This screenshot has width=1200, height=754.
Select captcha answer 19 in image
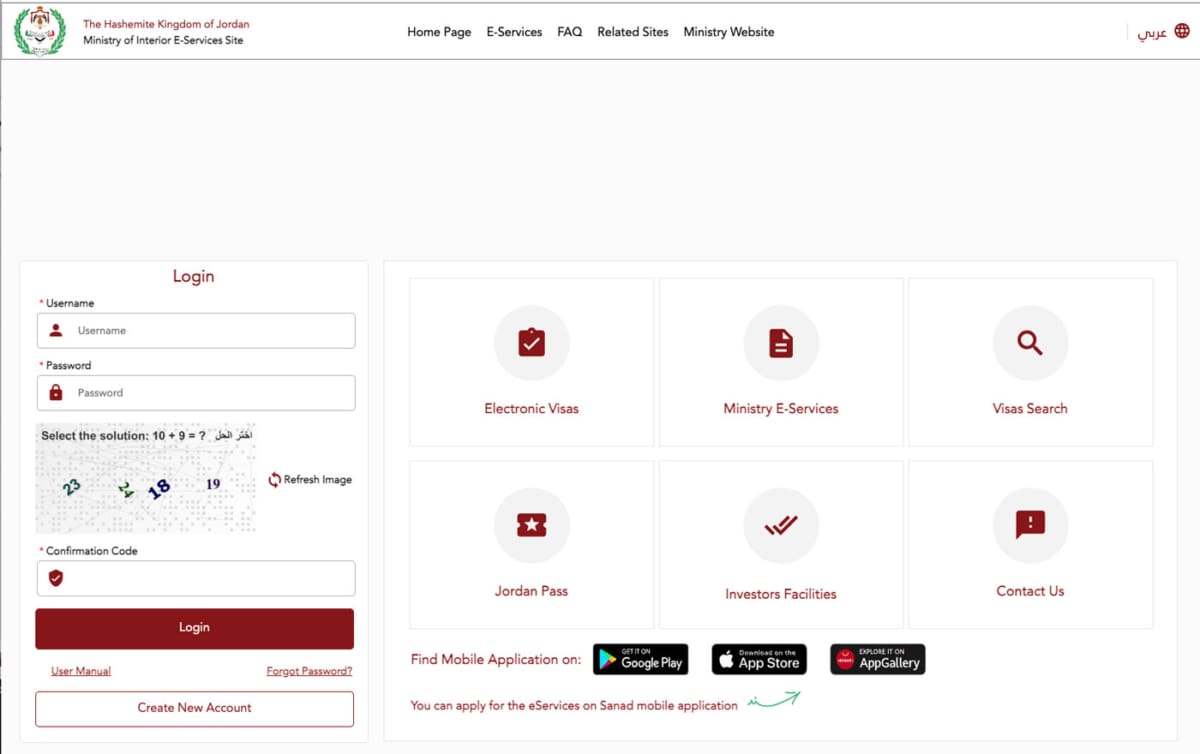tap(213, 484)
